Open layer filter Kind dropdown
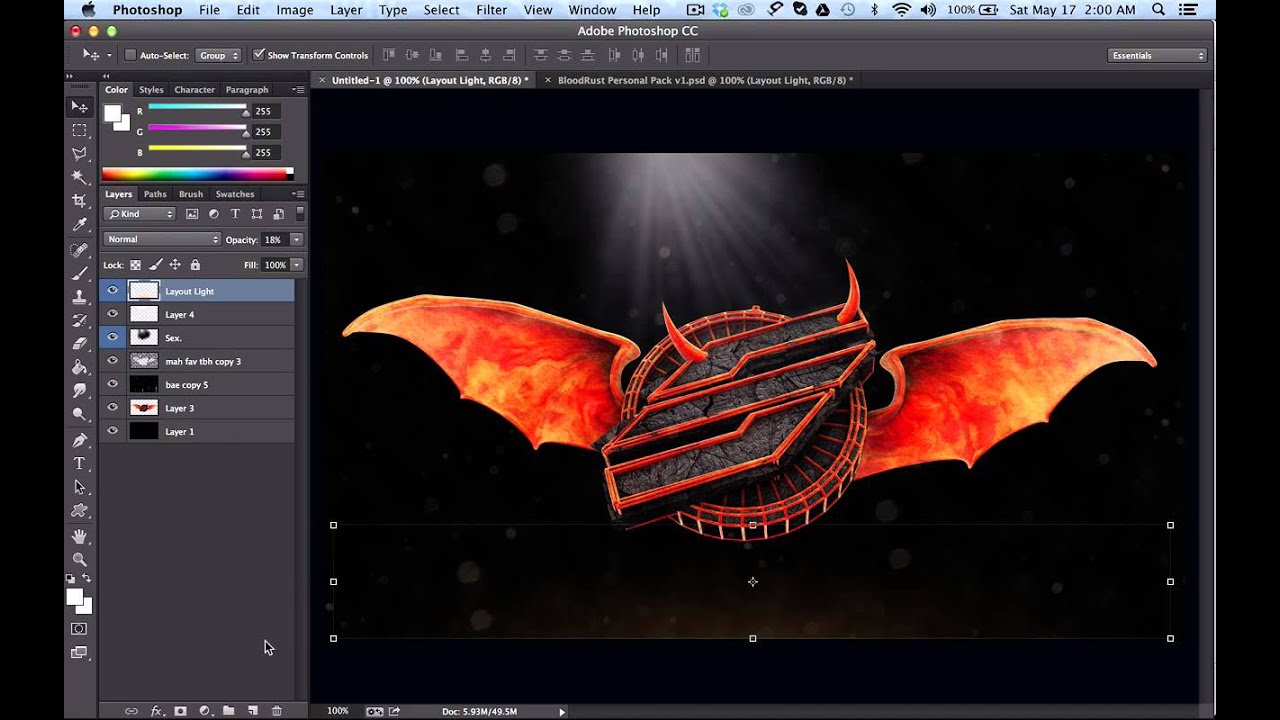The width and height of the screenshot is (1280, 720). [x=141, y=214]
